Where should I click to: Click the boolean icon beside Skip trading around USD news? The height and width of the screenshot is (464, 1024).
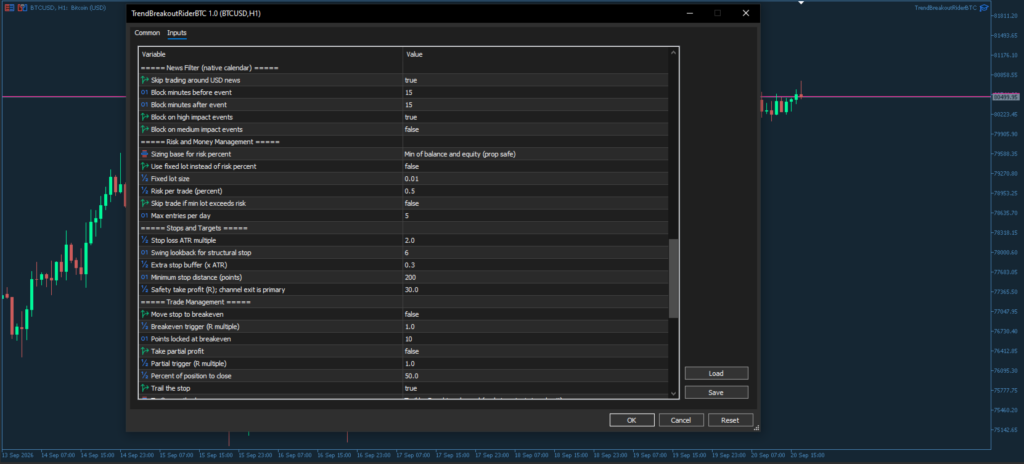click(145, 80)
